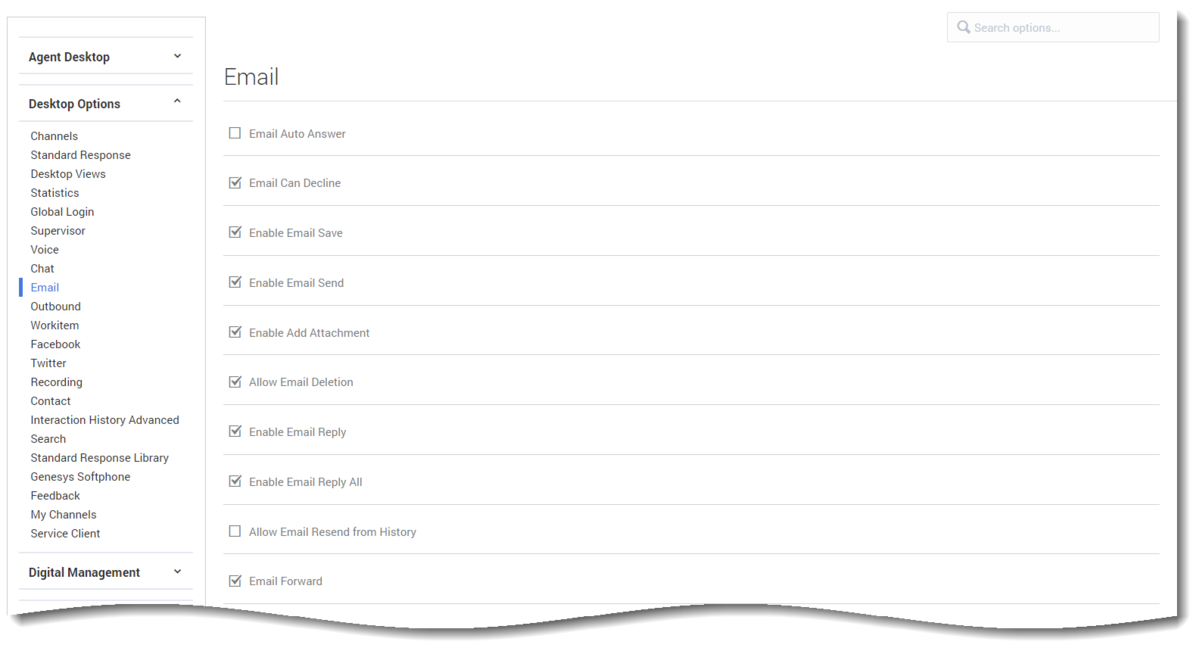Uncheck Enable Add Attachment
1199x651 pixels.
[235, 332]
